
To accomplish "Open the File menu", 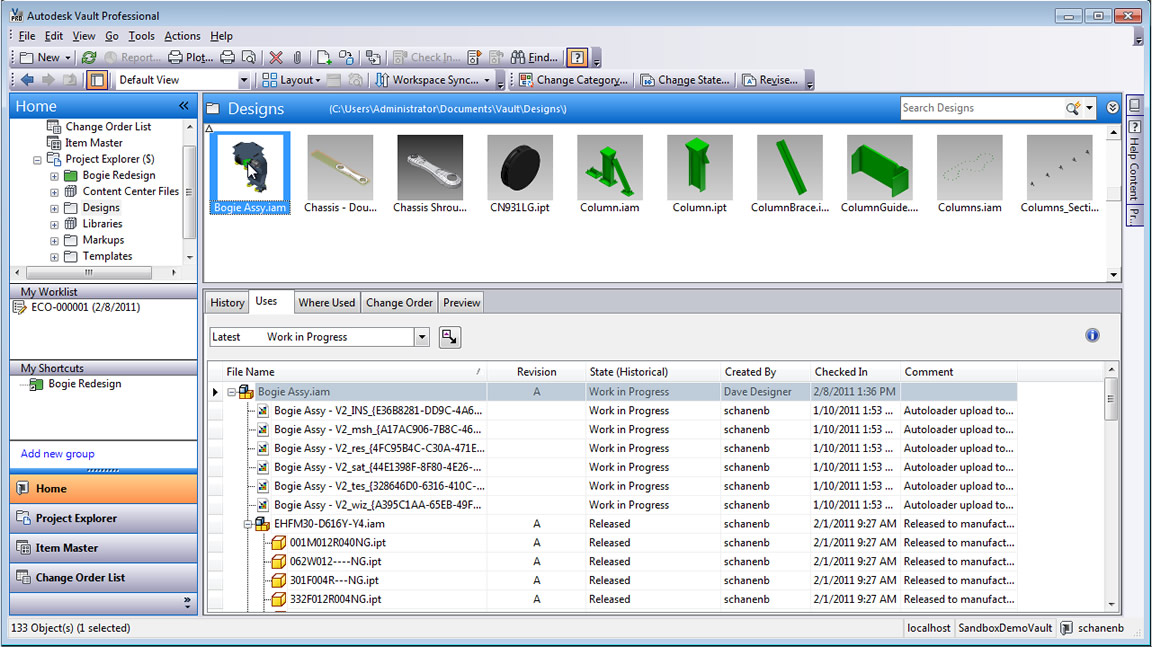I will (x=26, y=35).
